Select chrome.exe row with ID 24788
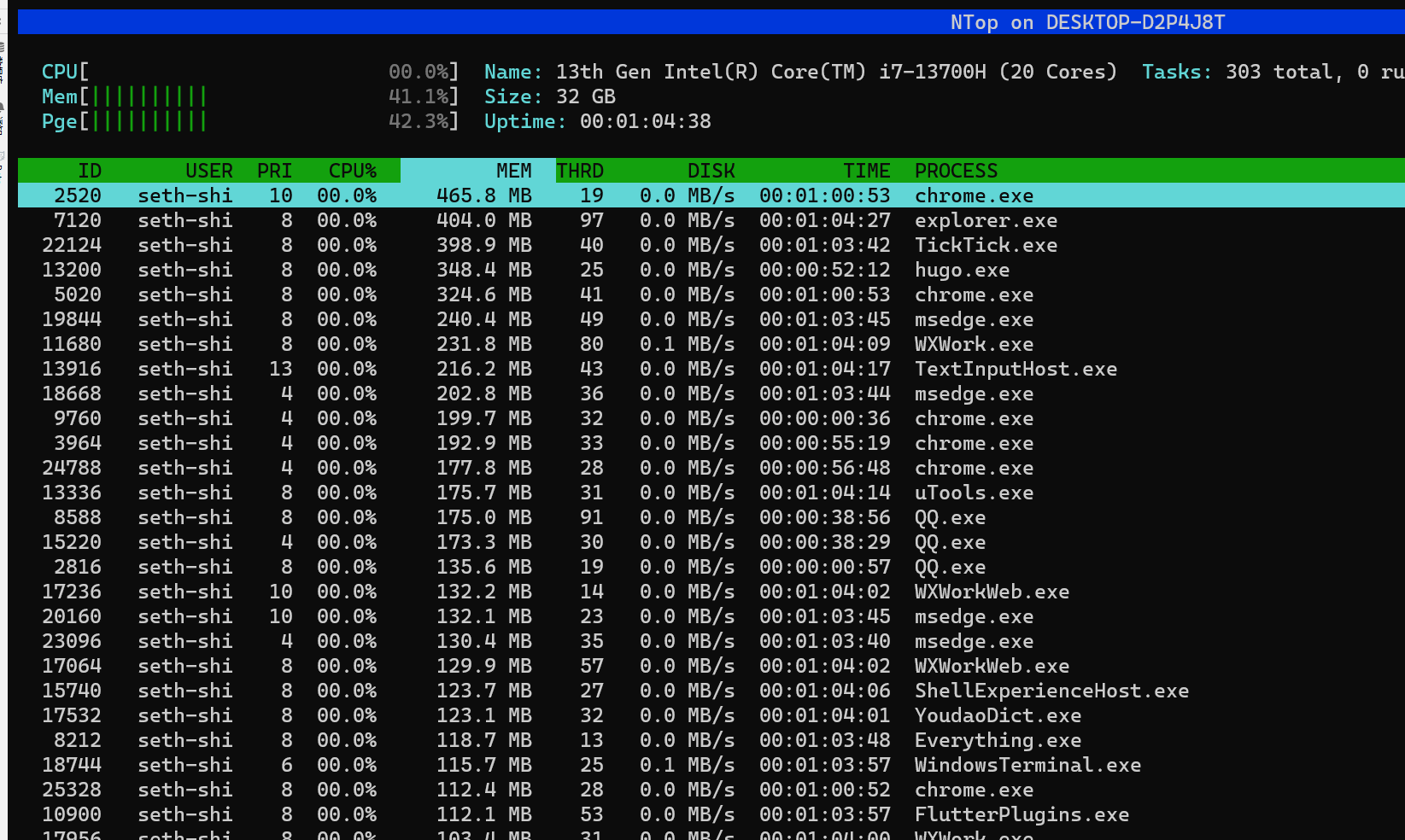Viewport: 1405px width, 840px height. tap(711, 468)
